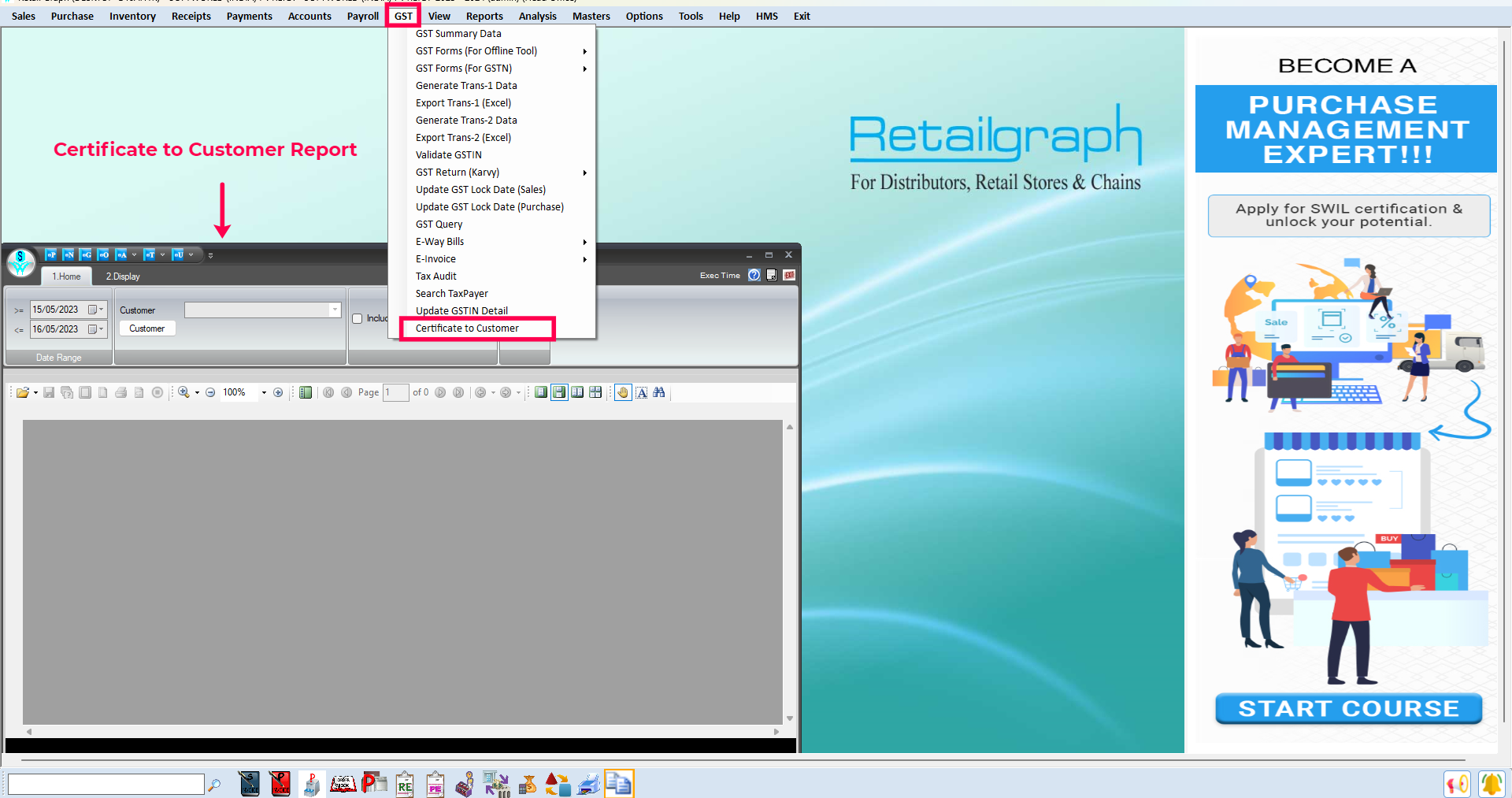
Task: Click the search magnifier beside bottom search box
Action: pos(213,785)
